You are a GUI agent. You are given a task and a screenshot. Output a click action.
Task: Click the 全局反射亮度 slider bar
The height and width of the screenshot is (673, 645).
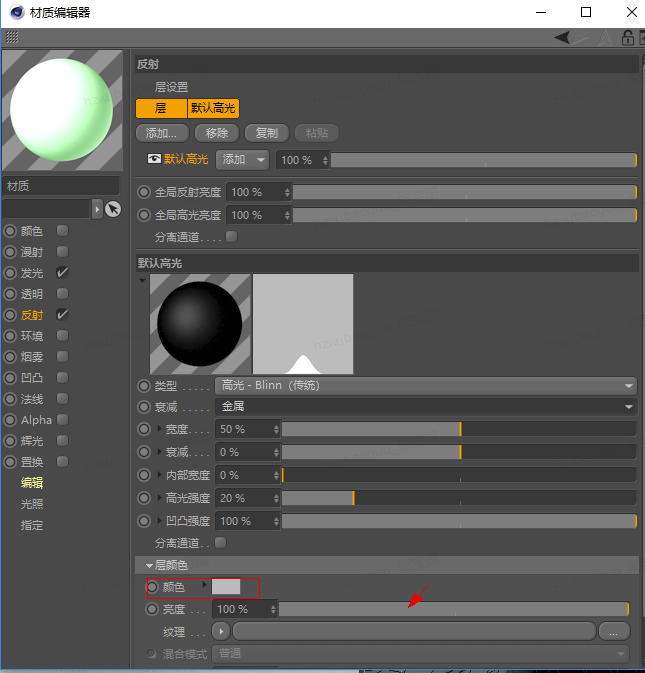(x=465, y=192)
